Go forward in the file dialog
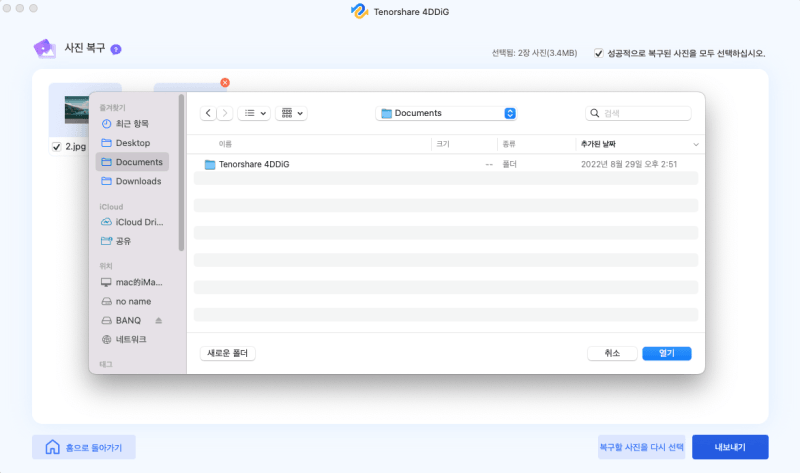The image size is (800, 473). click(x=225, y=113)
